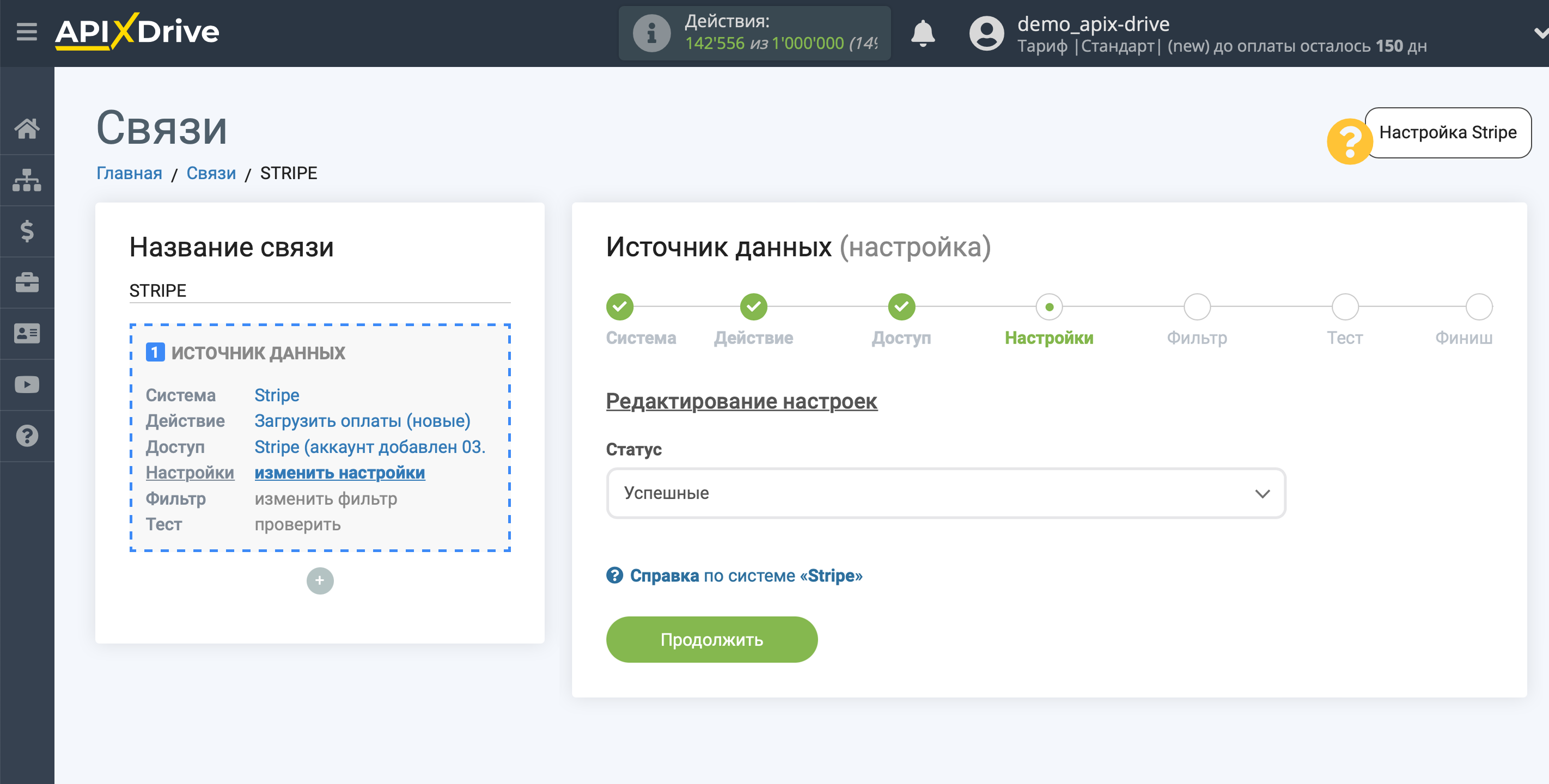Image resolution: width=1549 pixels, height=784 pixels.
Task: Go to the Действие step
Action: point(753,307)
